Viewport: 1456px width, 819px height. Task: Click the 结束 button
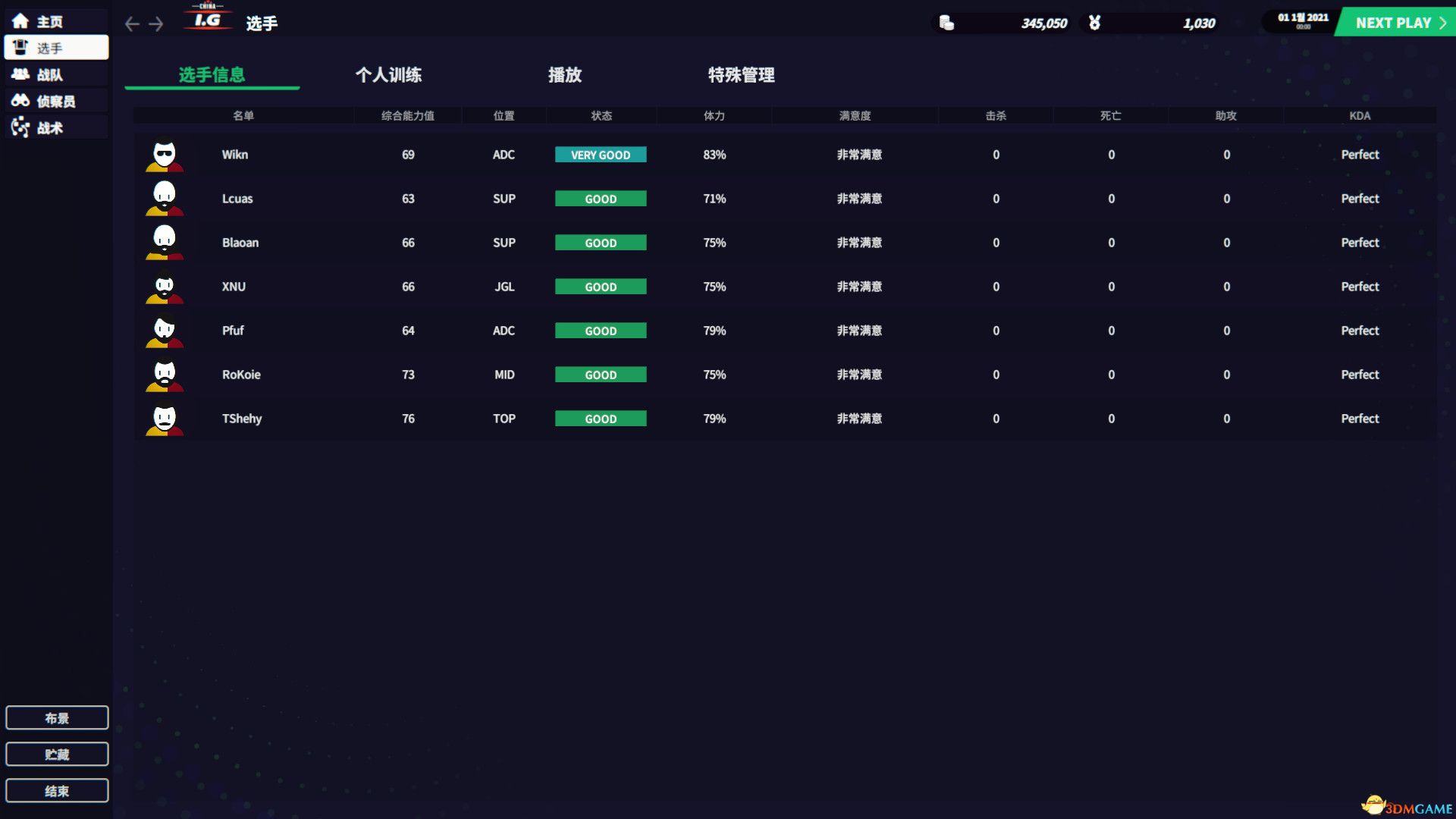pos(57,790)
